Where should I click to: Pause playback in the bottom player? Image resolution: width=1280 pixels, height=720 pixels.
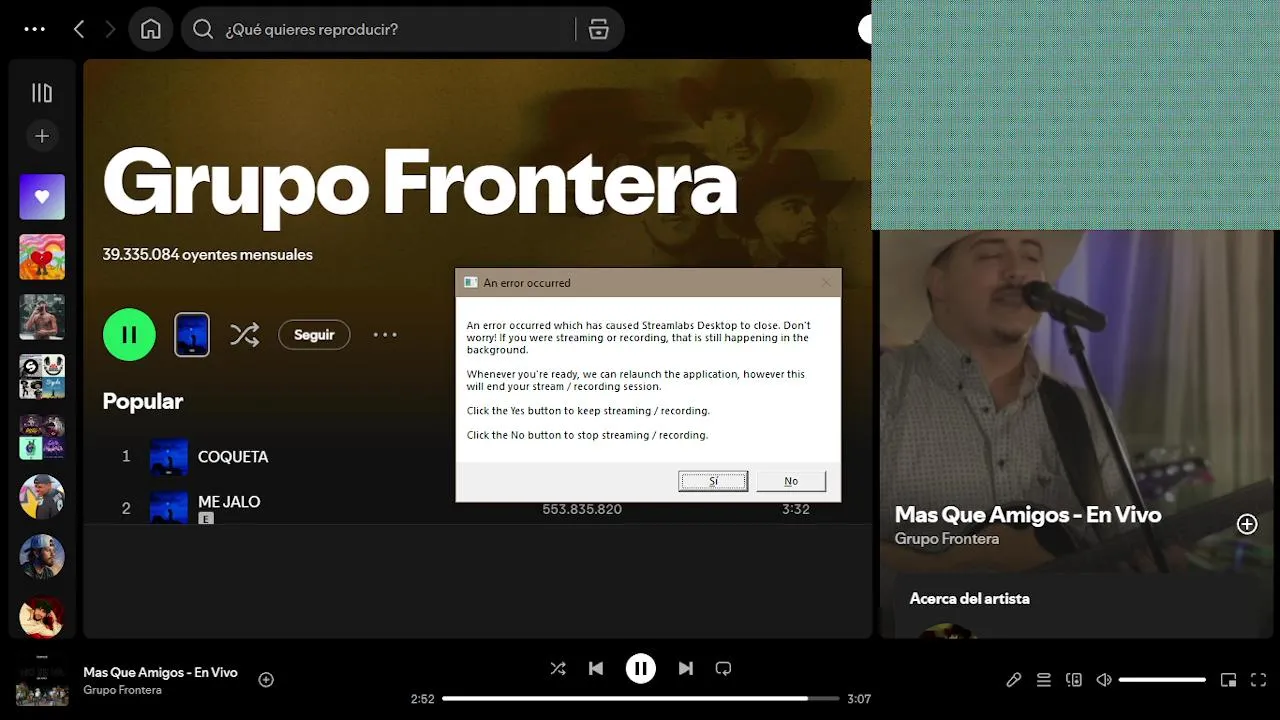[641, 668]
